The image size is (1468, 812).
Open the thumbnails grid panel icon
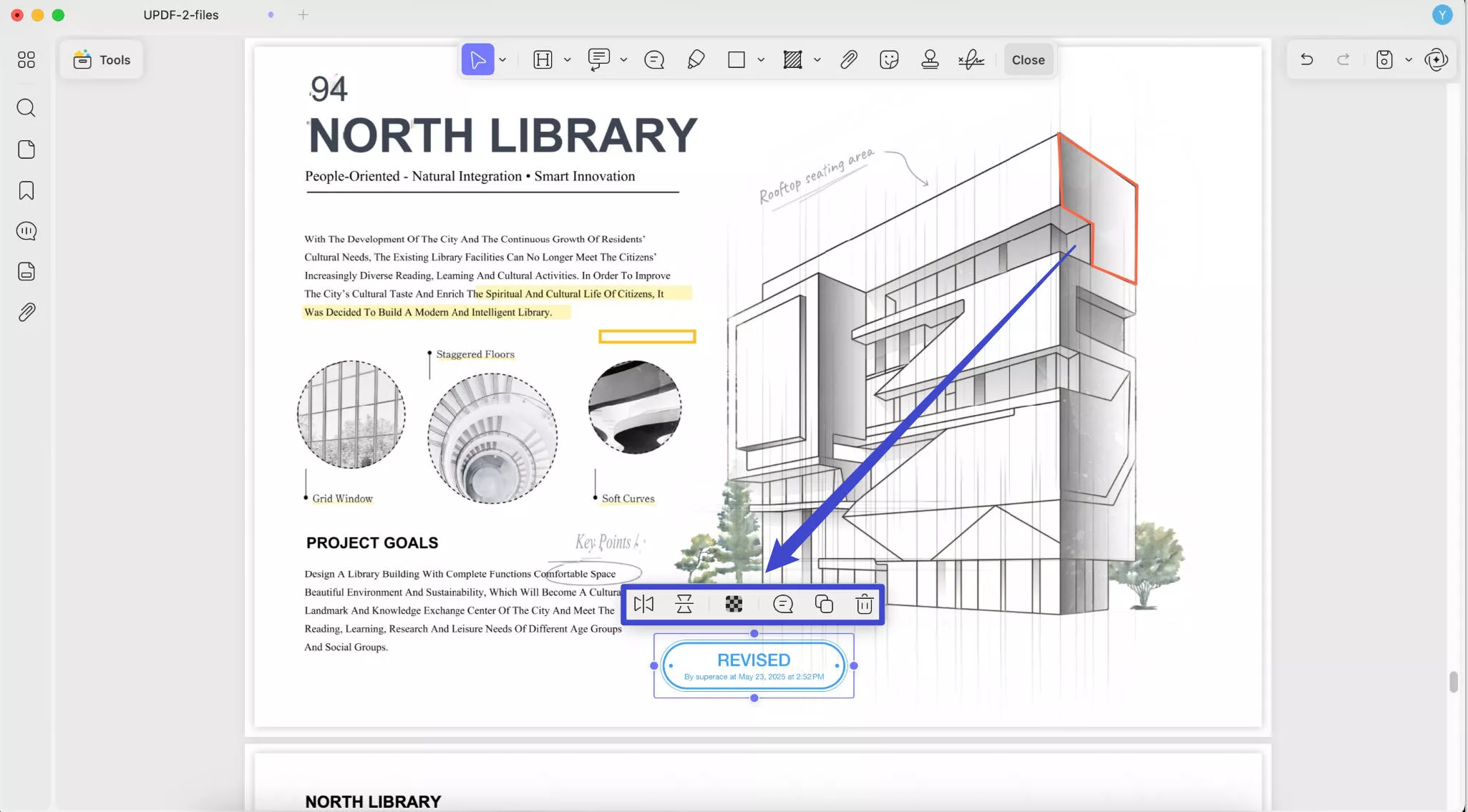[26, 59]
